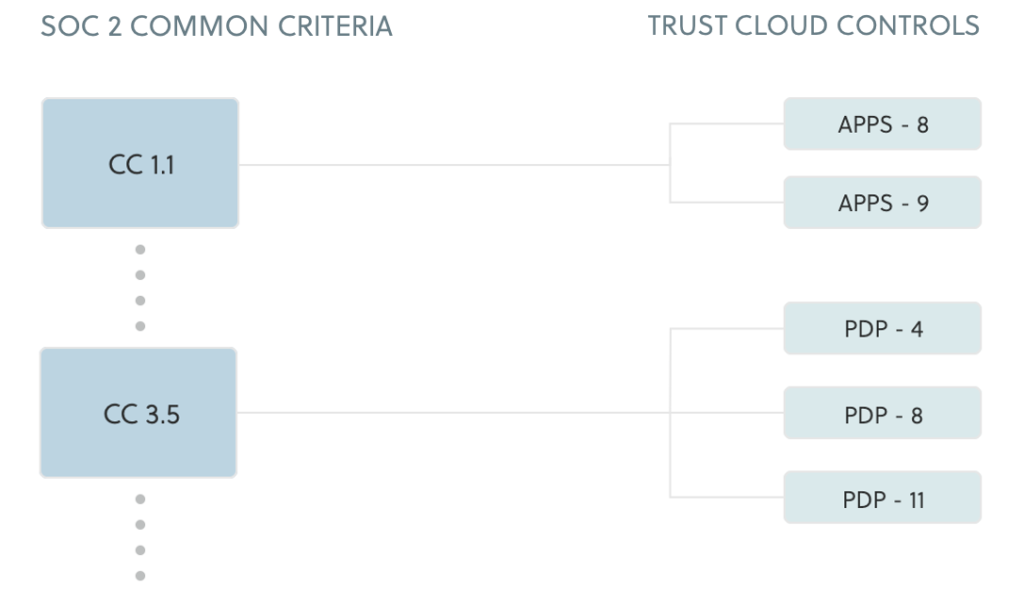1024x606 pixels.
Task: Click the connector line leaving CC 1.1
Action: tap(450, 164)
